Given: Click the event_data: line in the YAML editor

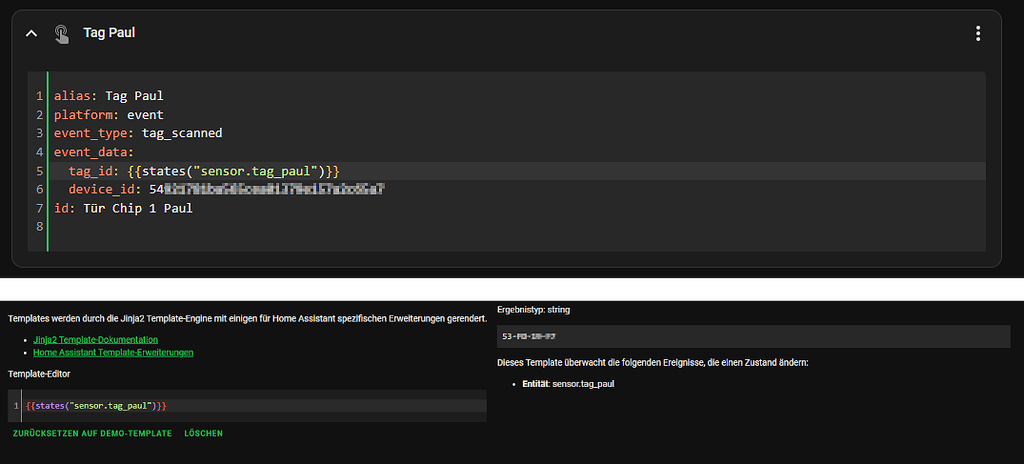Looking at the screenshot, I should [93, 152].
